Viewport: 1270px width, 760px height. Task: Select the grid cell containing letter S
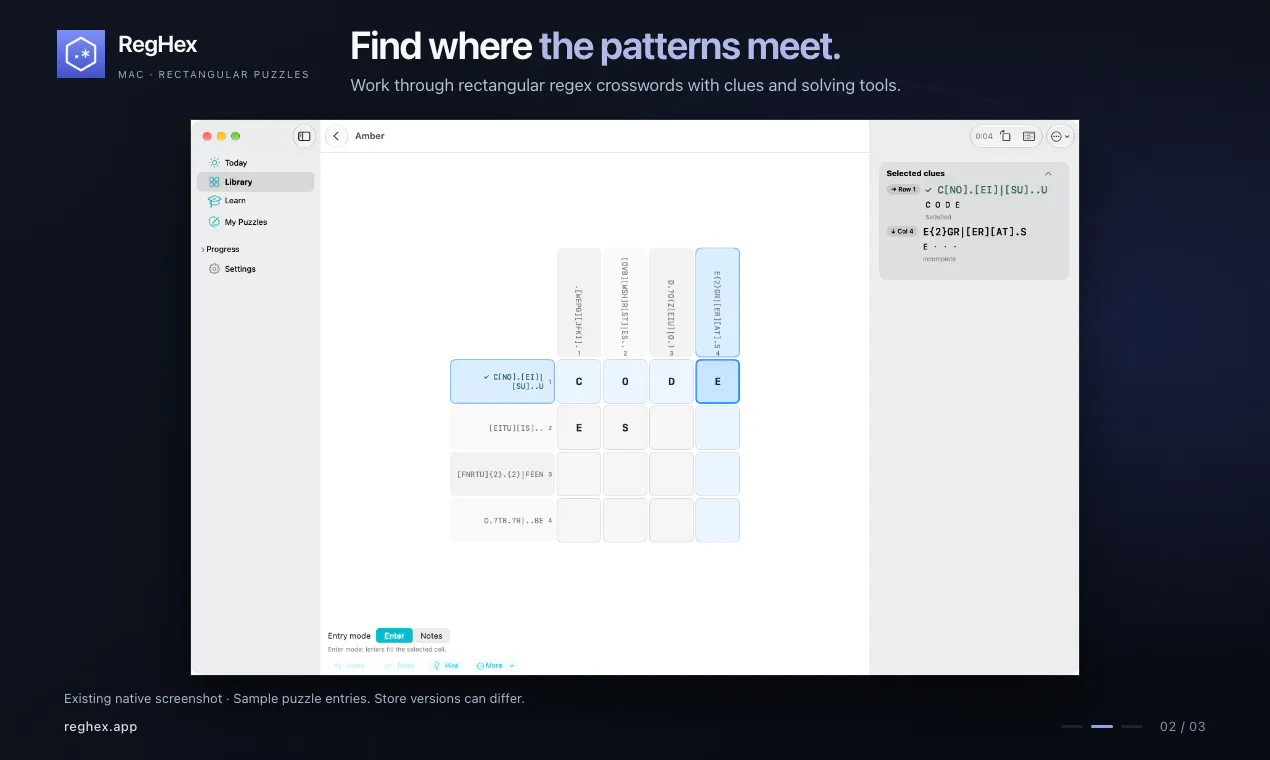[x=625, y=428]
